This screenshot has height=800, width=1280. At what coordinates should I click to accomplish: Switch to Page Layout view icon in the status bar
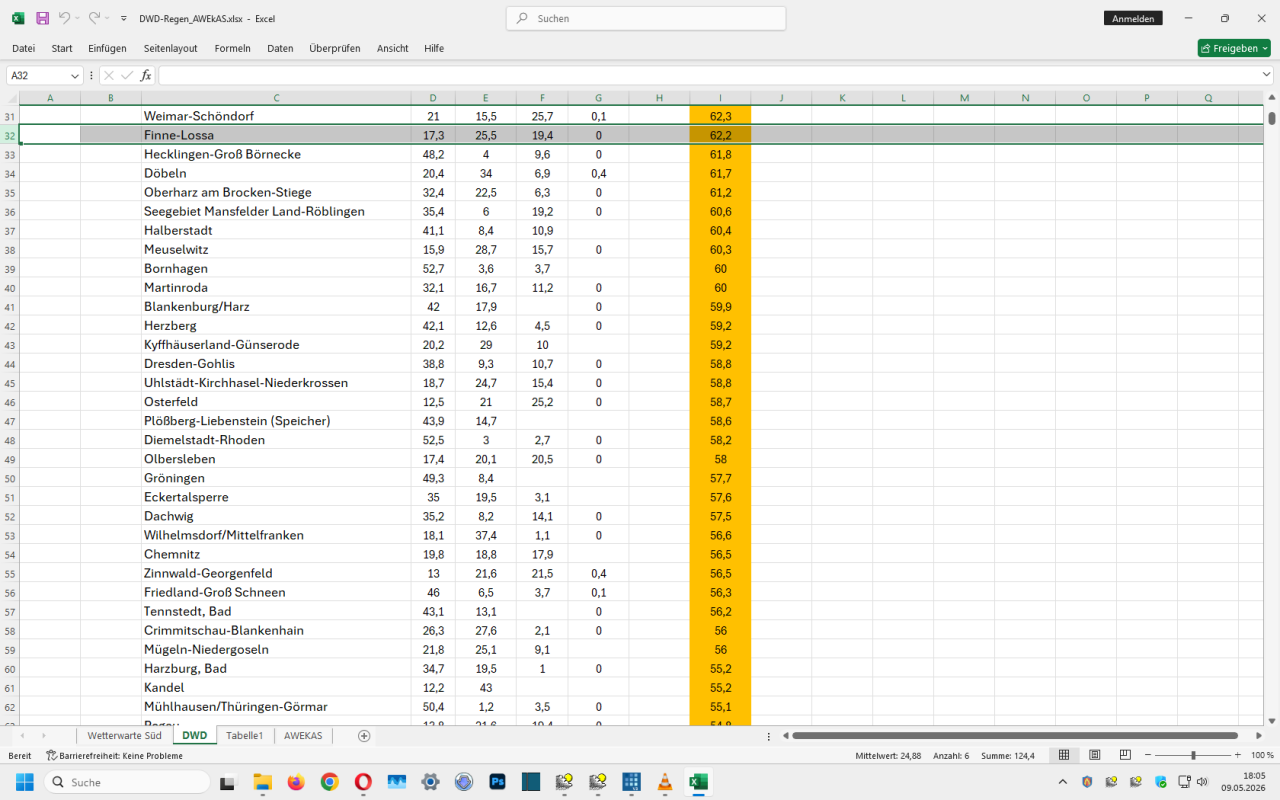point(1095,755)
